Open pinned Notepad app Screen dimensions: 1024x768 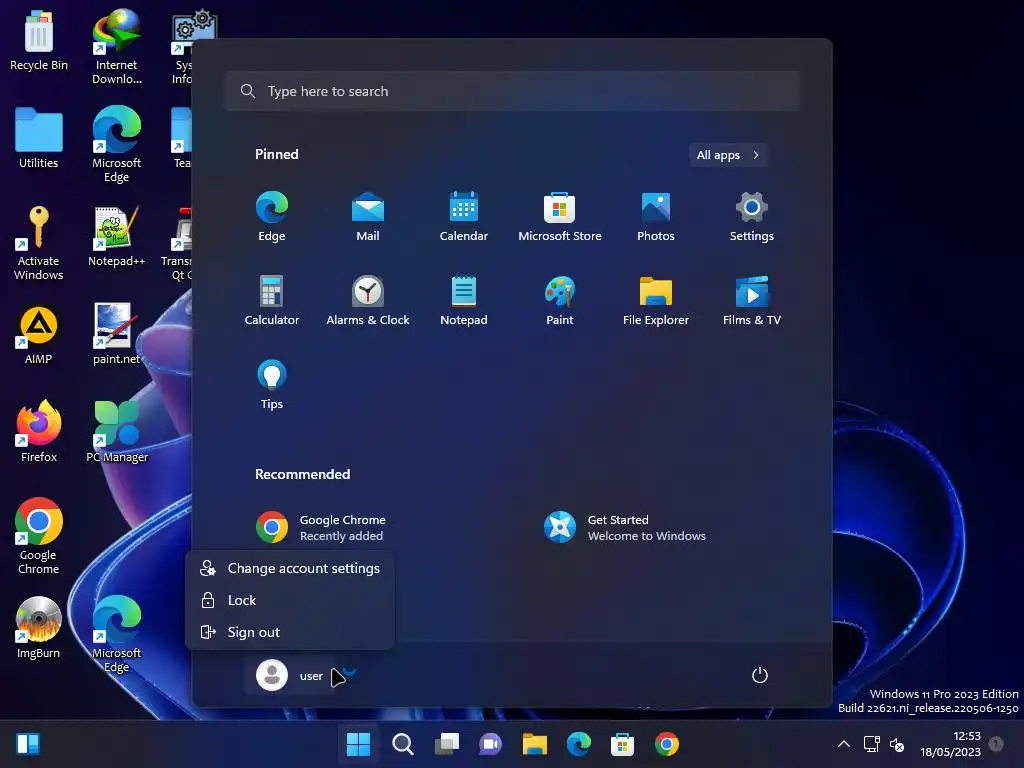464,300
